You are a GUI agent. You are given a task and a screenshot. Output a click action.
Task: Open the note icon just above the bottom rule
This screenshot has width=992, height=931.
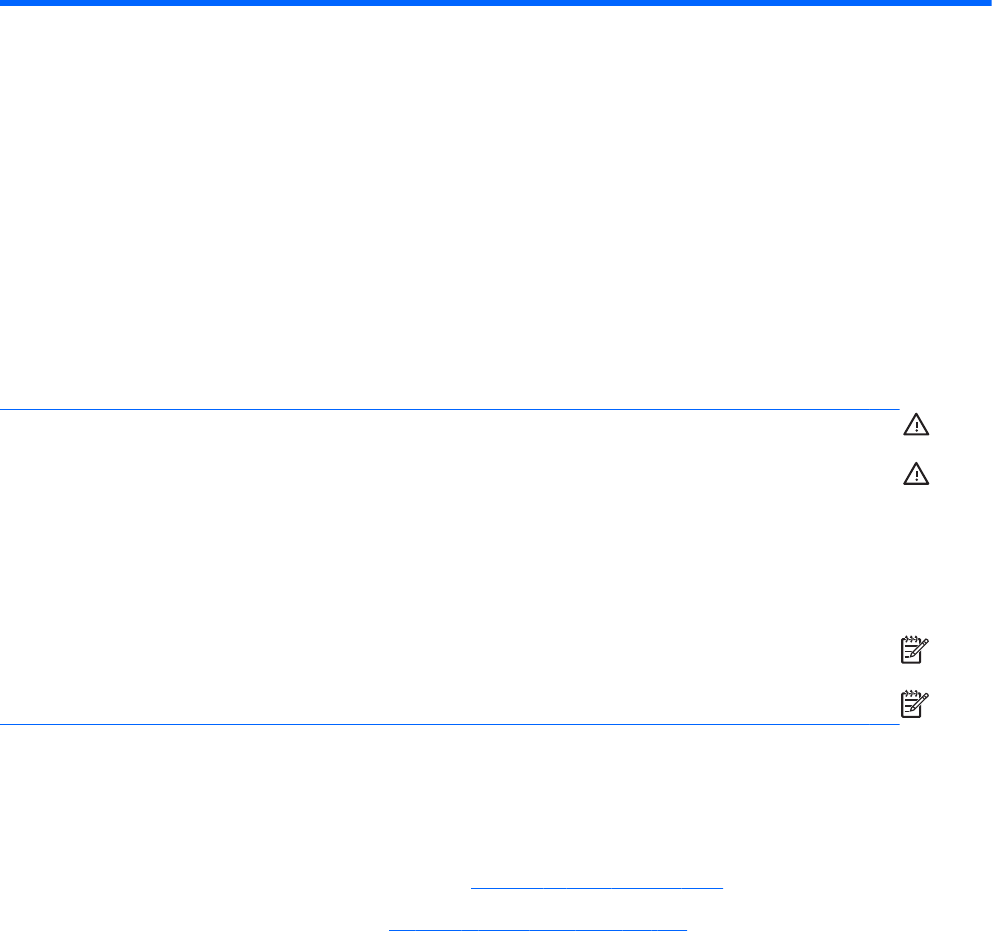(914, 704)
